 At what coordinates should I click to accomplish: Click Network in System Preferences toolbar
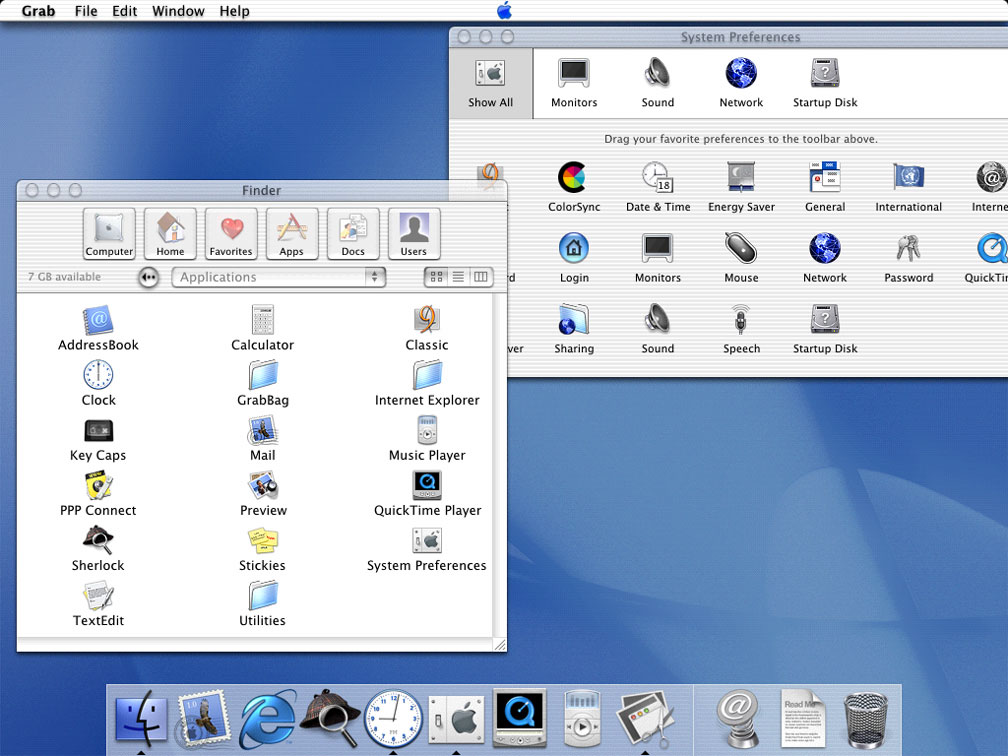pyautogui.click(x=741, y=84)
